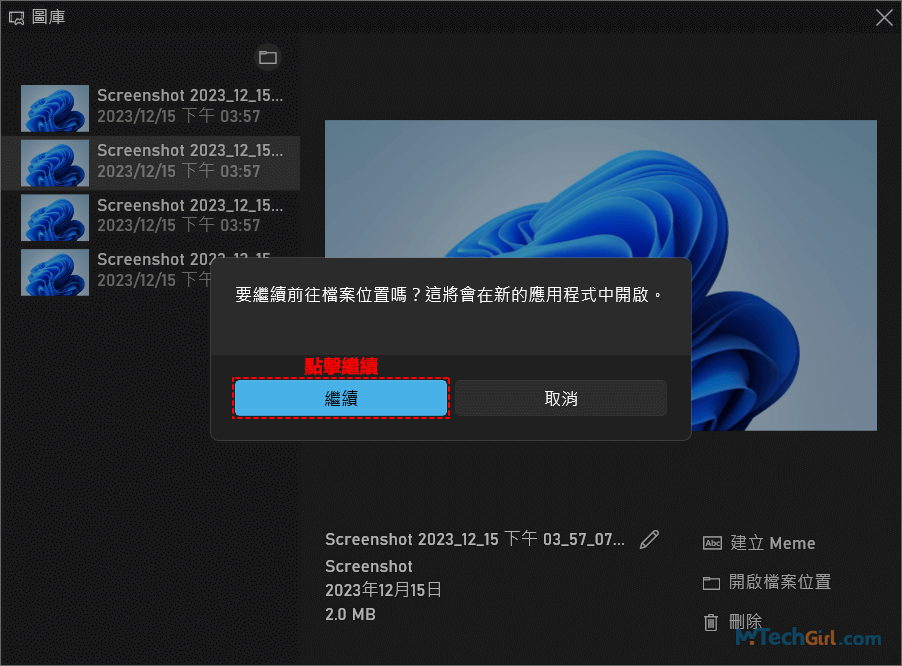Click the 刪除 text label
The height and width of the screenshot is (666, 902).
pos(746,622)
